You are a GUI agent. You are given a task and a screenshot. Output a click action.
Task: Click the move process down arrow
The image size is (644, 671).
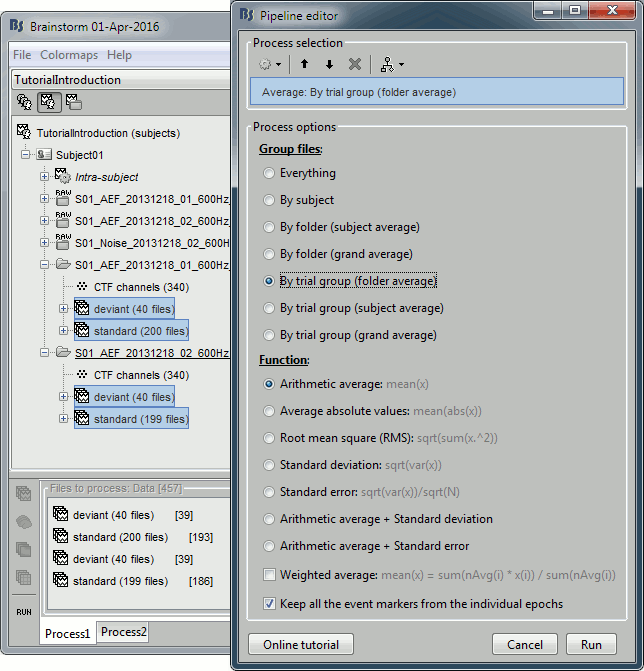point(329,65)
